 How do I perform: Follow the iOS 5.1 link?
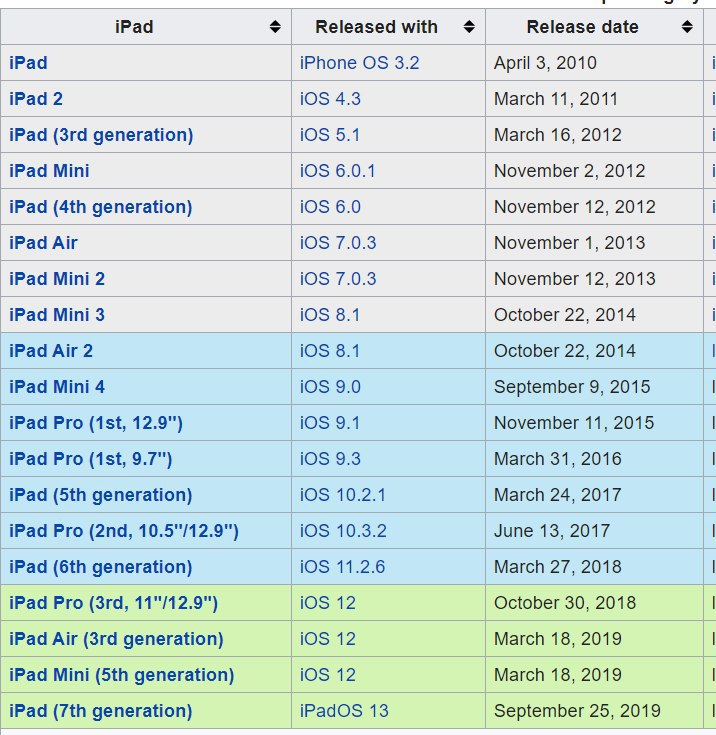[330, 135]
